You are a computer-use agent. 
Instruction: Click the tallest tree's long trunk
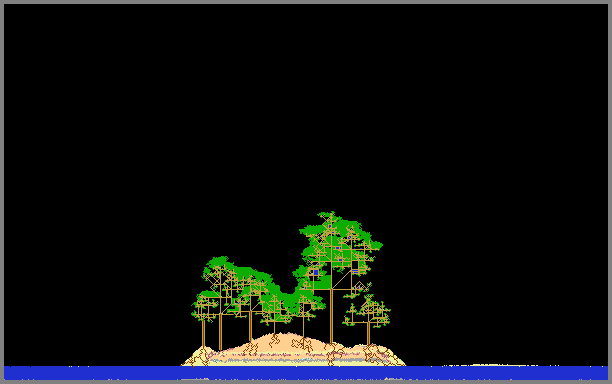point(331,315)
